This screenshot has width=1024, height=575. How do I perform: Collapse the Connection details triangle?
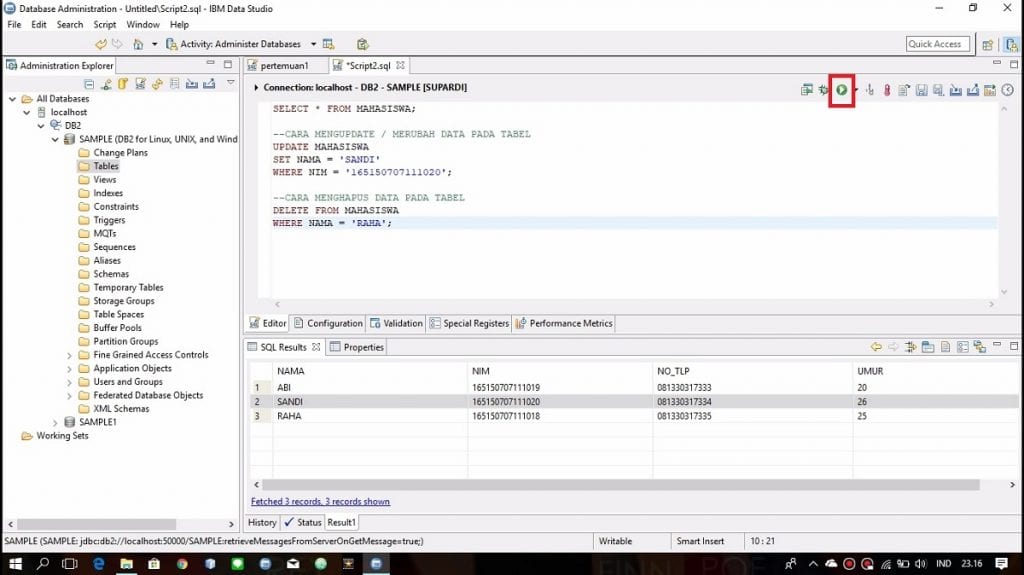(x=256, y=88)
